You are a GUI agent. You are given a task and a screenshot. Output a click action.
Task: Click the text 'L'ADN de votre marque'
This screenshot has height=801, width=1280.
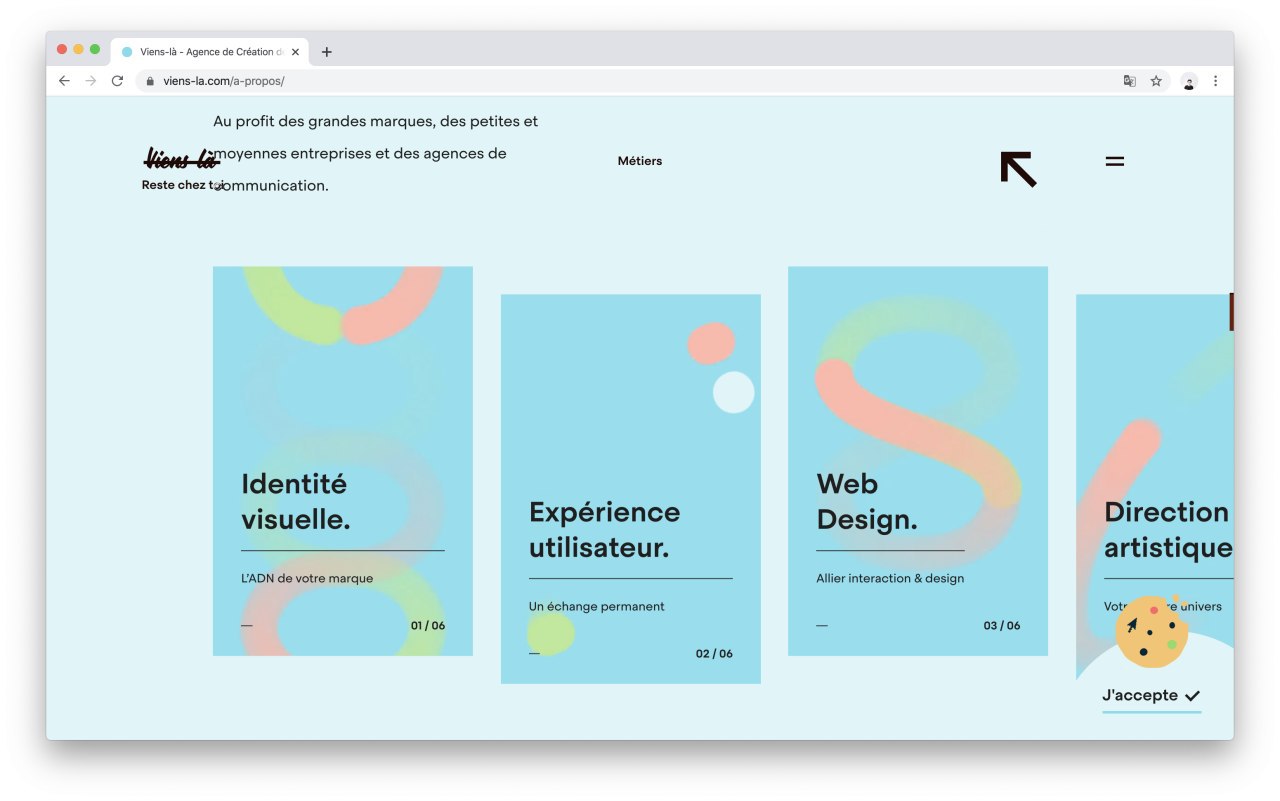point(307,578)
